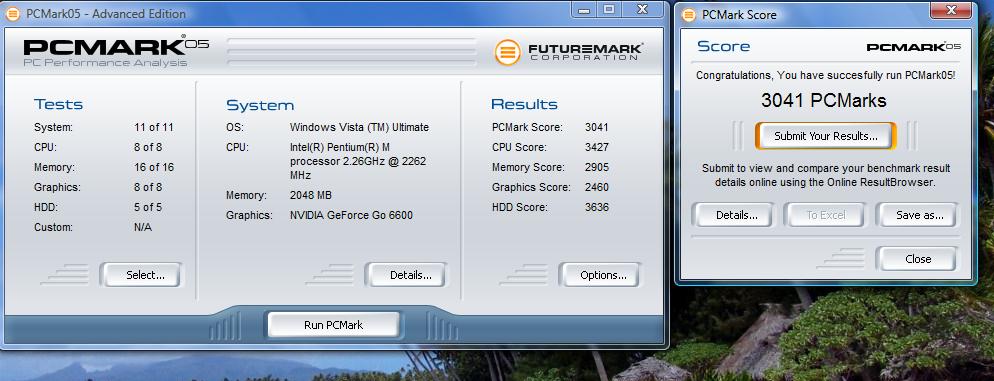
Task: Open Details... in Score window
Action: point(737,215)
